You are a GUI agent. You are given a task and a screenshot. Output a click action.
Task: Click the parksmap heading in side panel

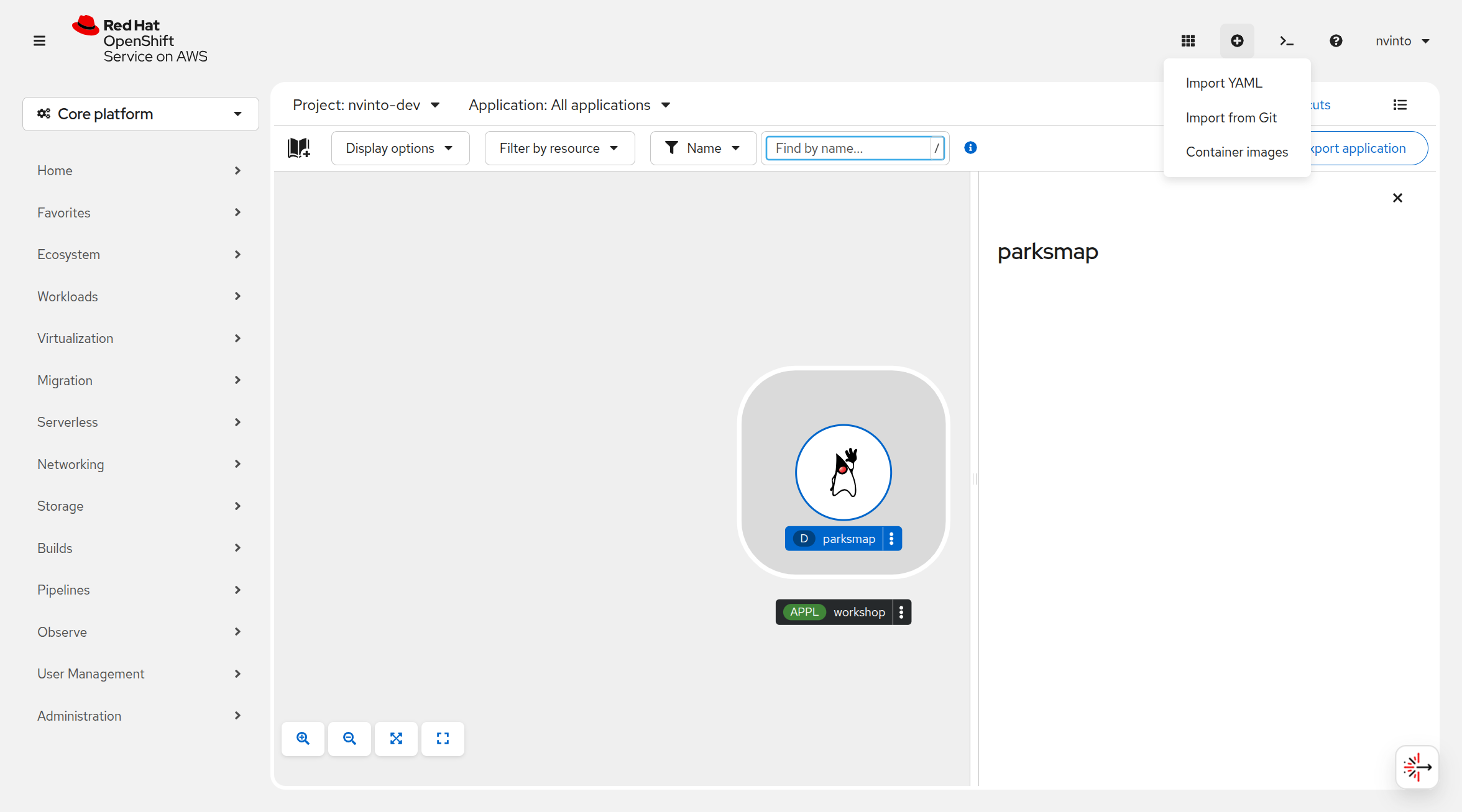click(1048, 252)
